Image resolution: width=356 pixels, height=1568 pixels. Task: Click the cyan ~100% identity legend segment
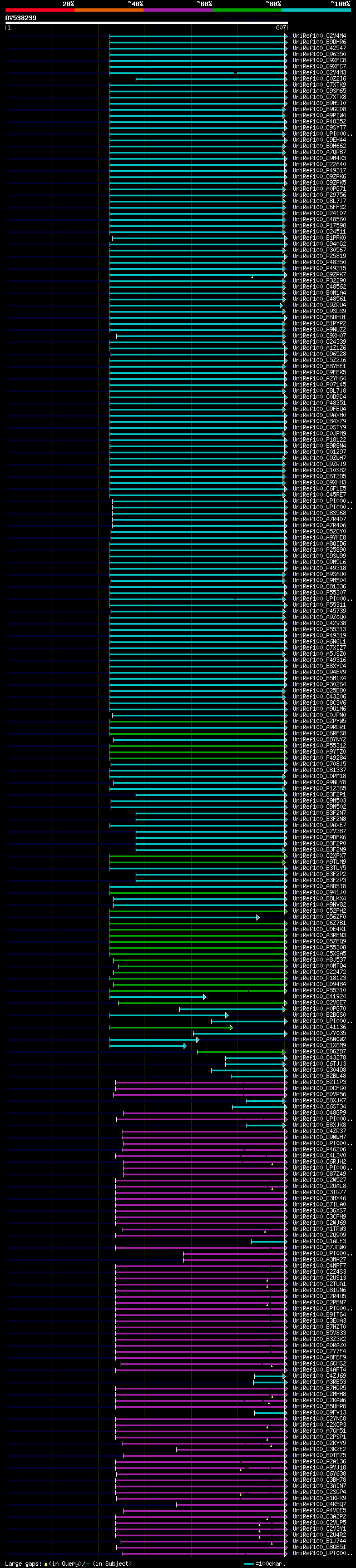[316, 10]
